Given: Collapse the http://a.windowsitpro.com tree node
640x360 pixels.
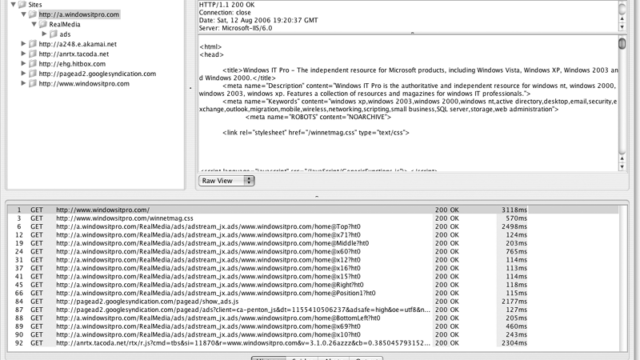Looking at the screenshot, I should 23,14.
